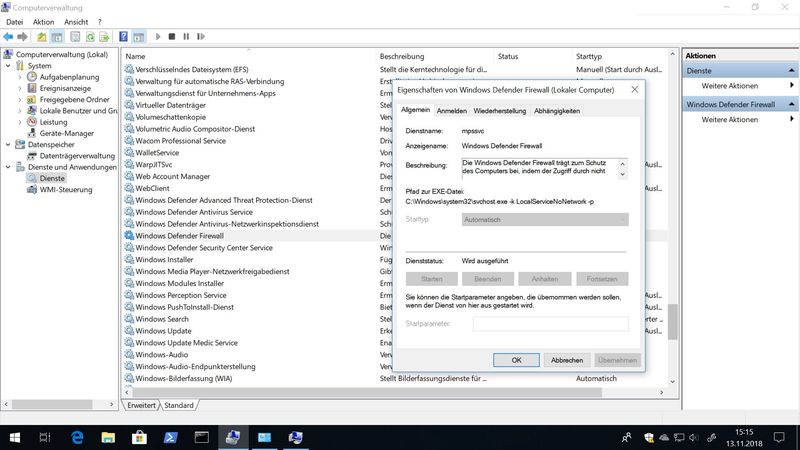This screenshot has width=800, height=450.
Task: Click the Restart service toolbar icon
Action: point(201,37)
